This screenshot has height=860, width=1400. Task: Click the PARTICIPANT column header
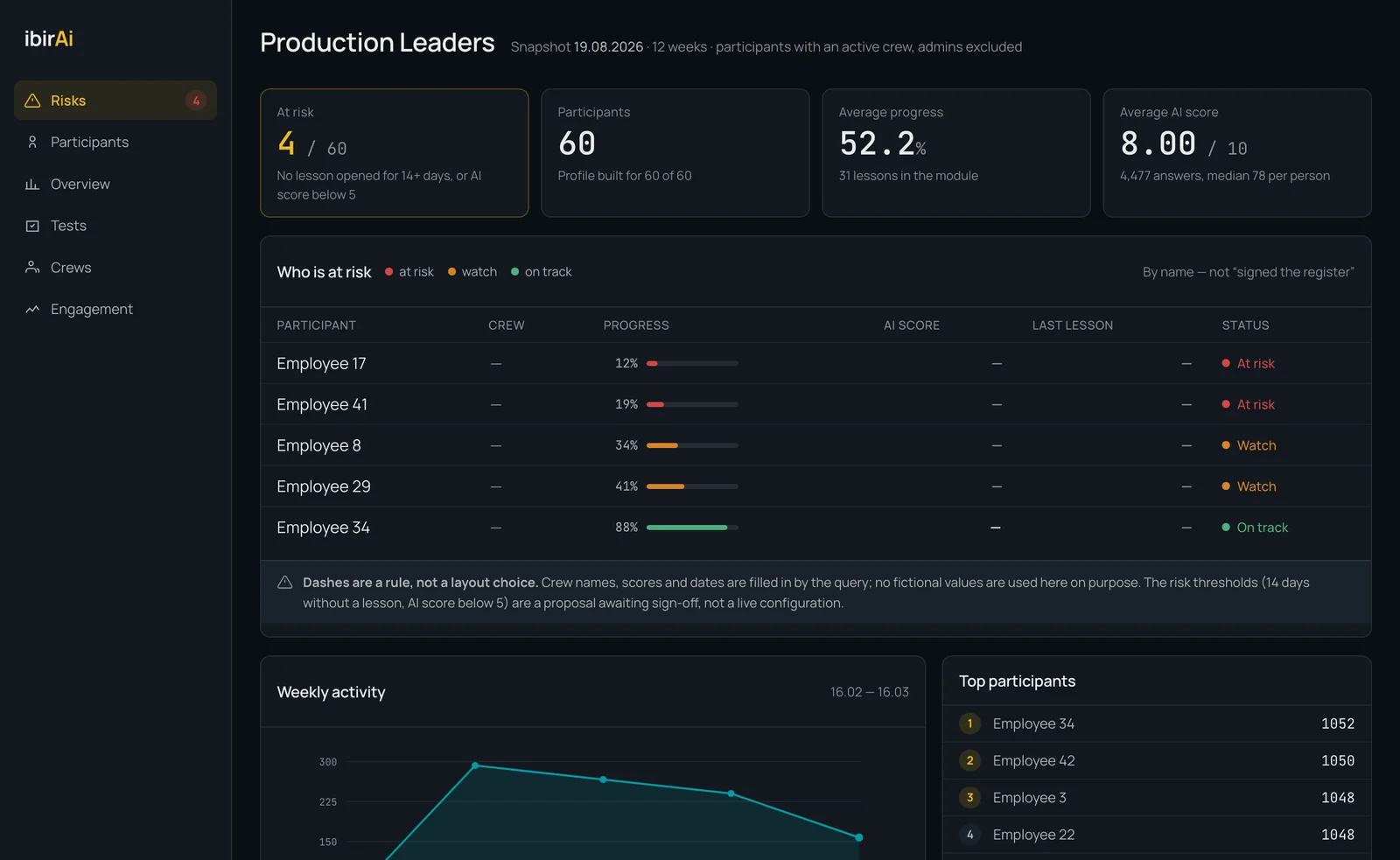[x=317, y=325]
